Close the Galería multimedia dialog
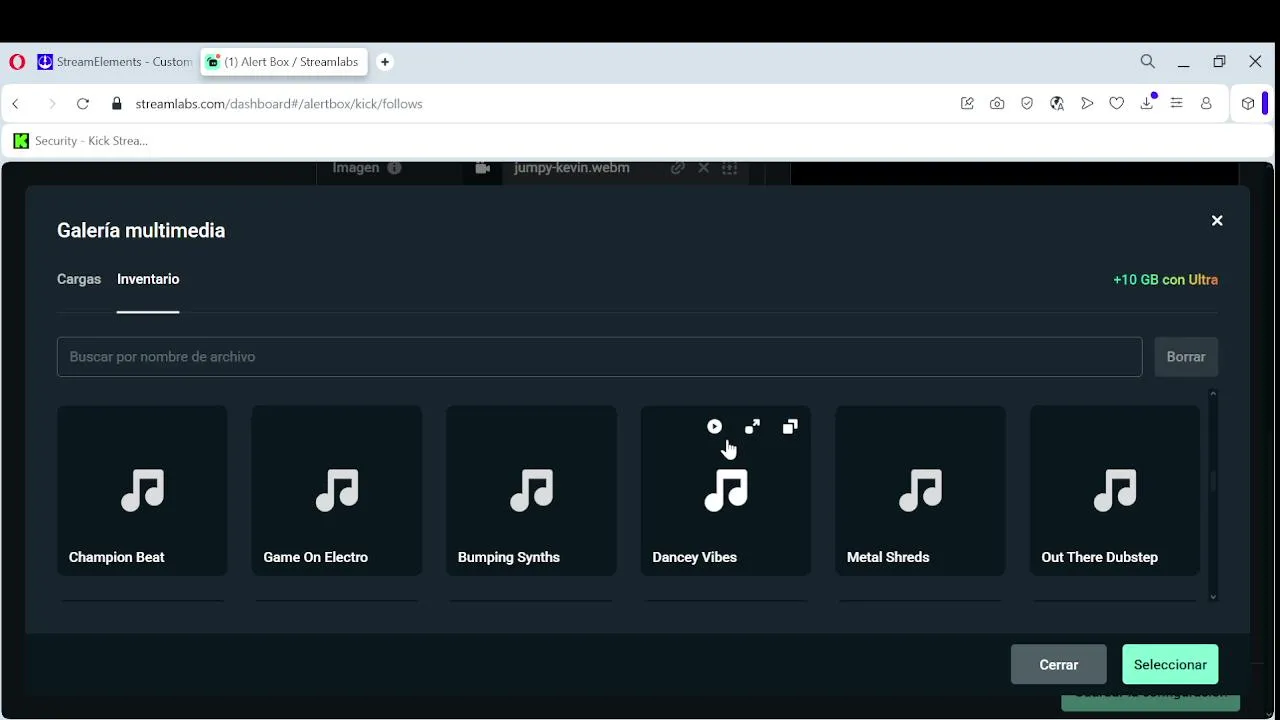The width and height of the screenshot is (1280, 720). tap(1217, 221)
